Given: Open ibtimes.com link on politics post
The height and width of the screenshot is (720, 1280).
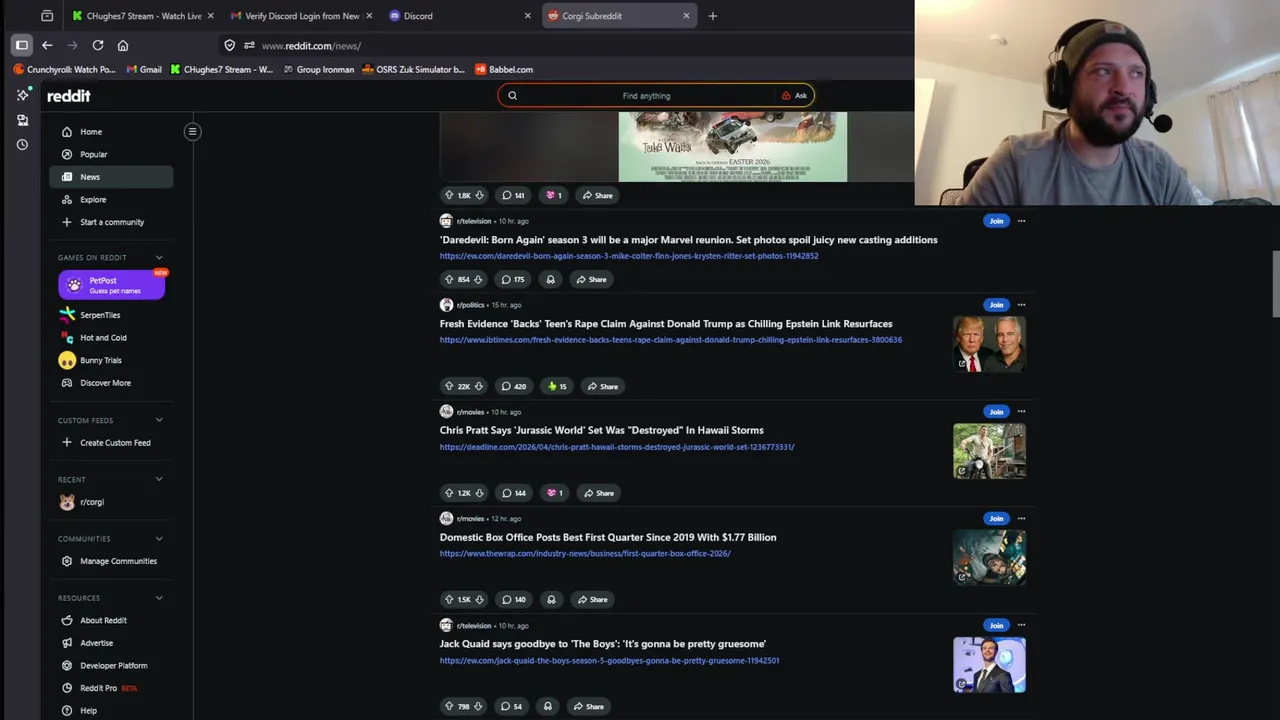Looking at the screenshot, I should 671,340.
